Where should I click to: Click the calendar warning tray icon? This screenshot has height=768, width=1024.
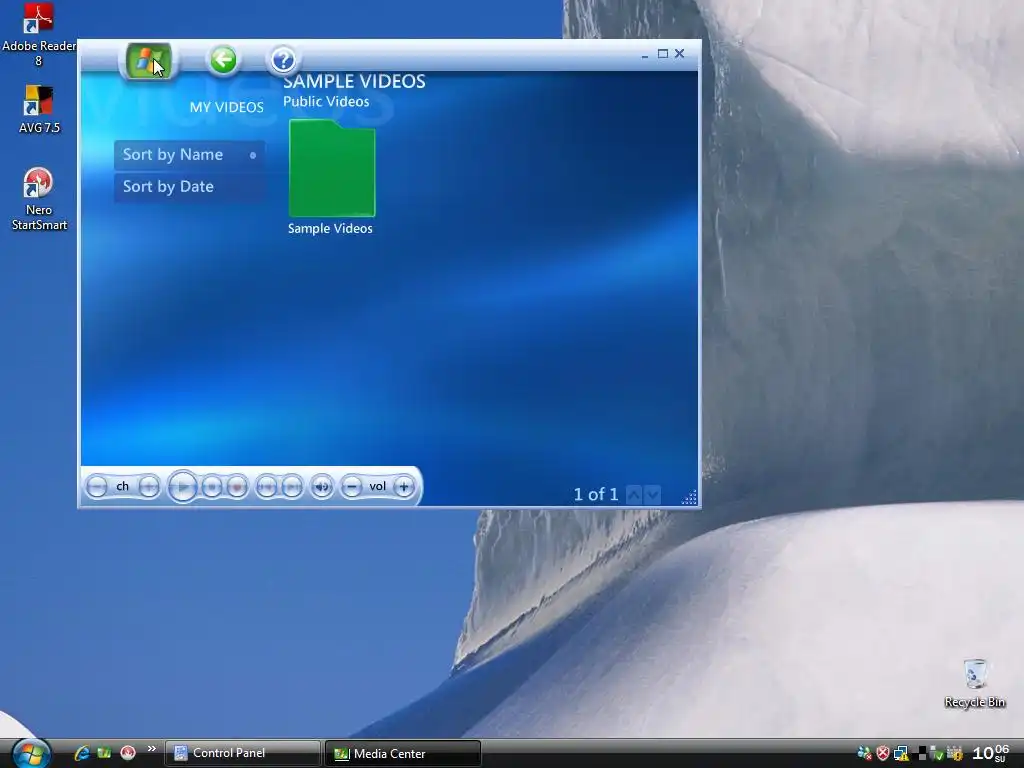[x=955, y=754]
